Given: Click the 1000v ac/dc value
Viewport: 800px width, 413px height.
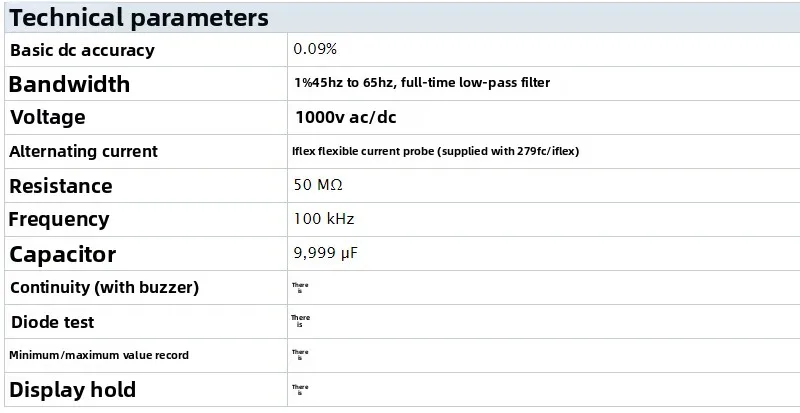Looking at the screenshot, I should coord(345,117).
